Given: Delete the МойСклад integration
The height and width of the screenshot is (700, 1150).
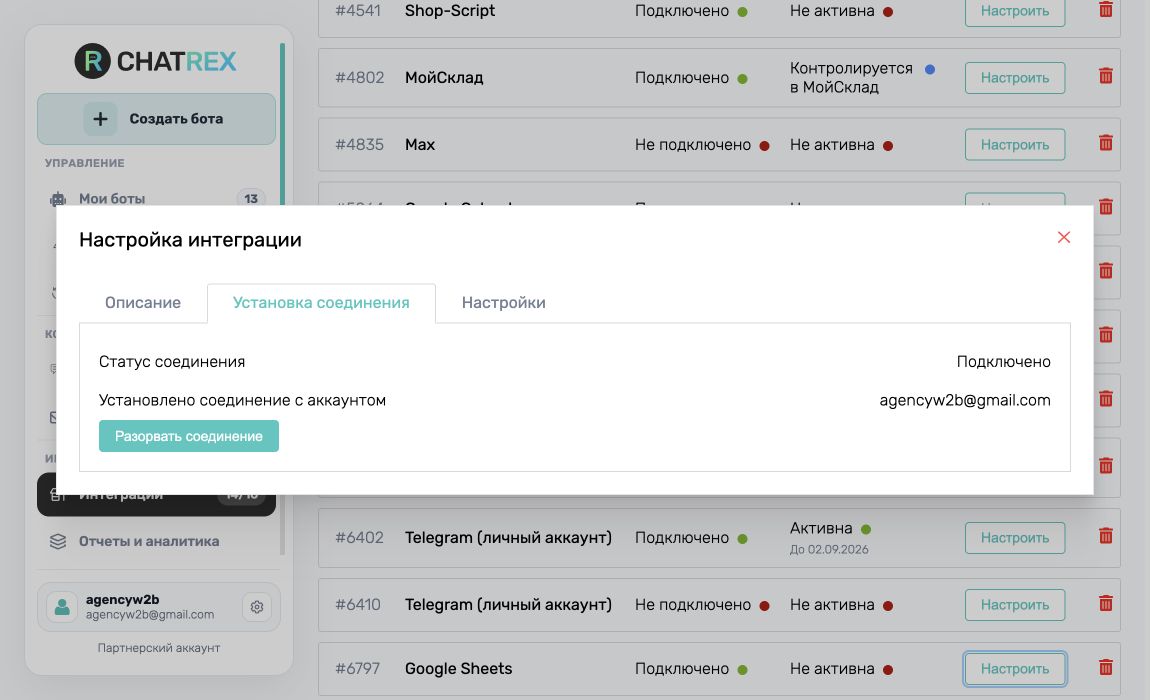Looking at the screenshot, I should coord(1105,76).
